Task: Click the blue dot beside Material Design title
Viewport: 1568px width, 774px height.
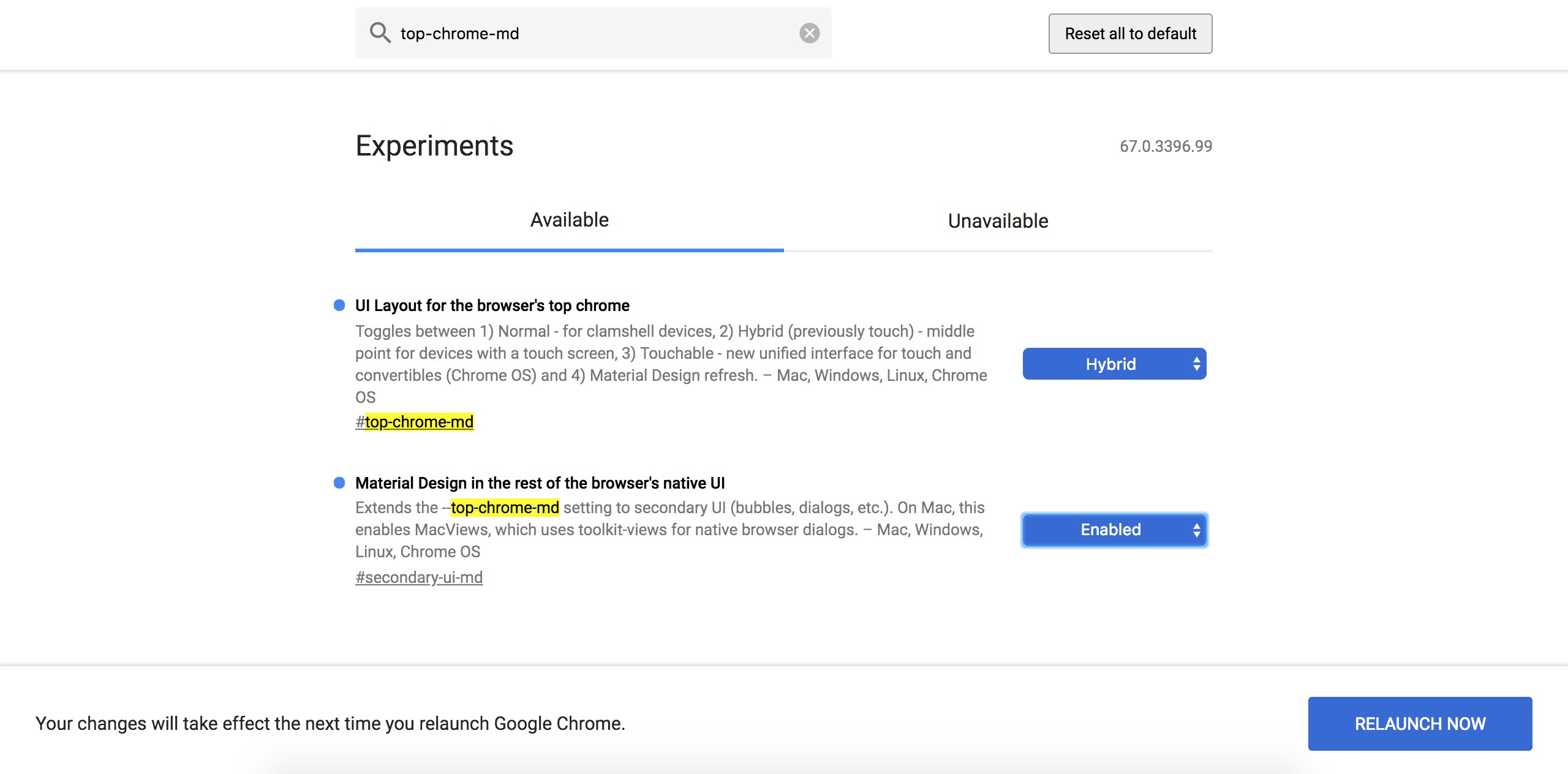Action: click(339, 483)
